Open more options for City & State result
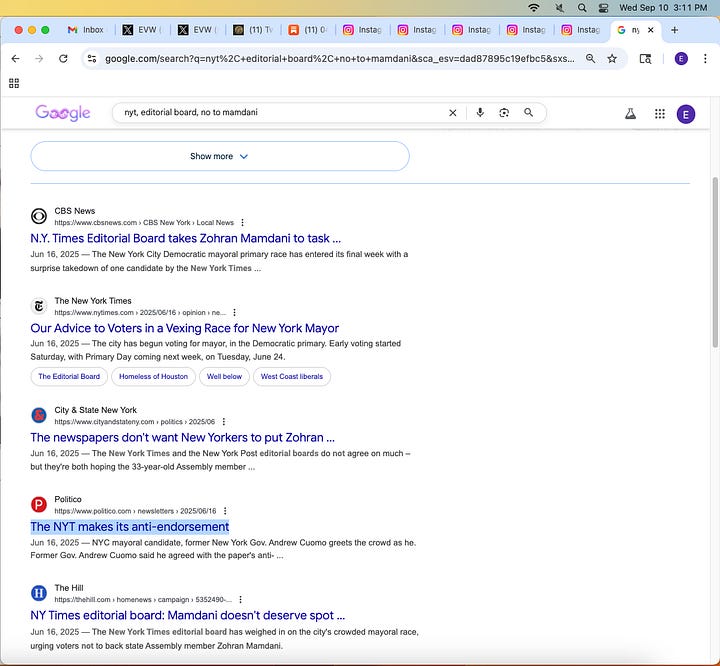 tap(224, 422)
